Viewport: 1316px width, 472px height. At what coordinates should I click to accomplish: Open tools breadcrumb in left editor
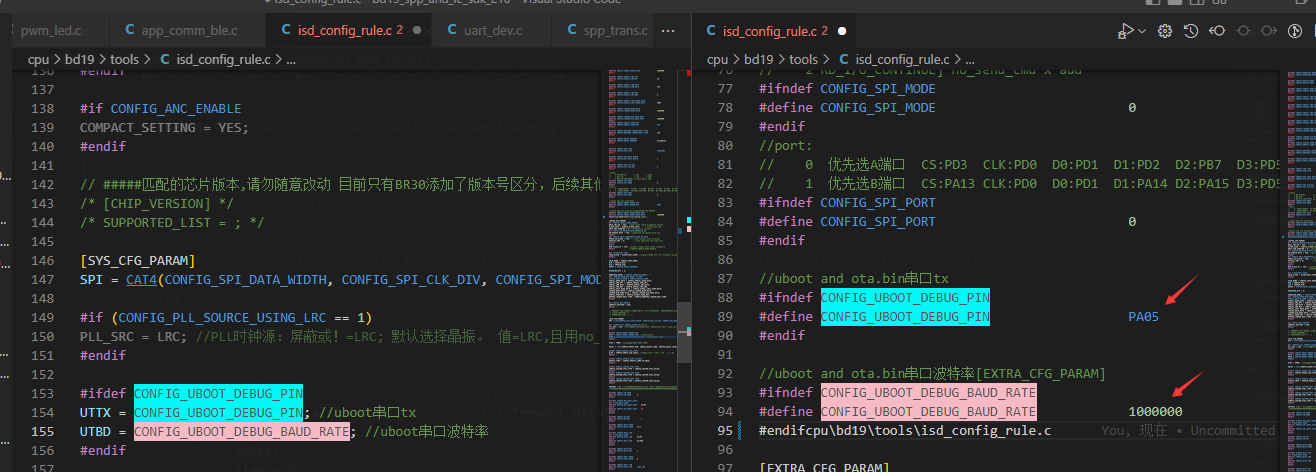[x=125, y=59]
